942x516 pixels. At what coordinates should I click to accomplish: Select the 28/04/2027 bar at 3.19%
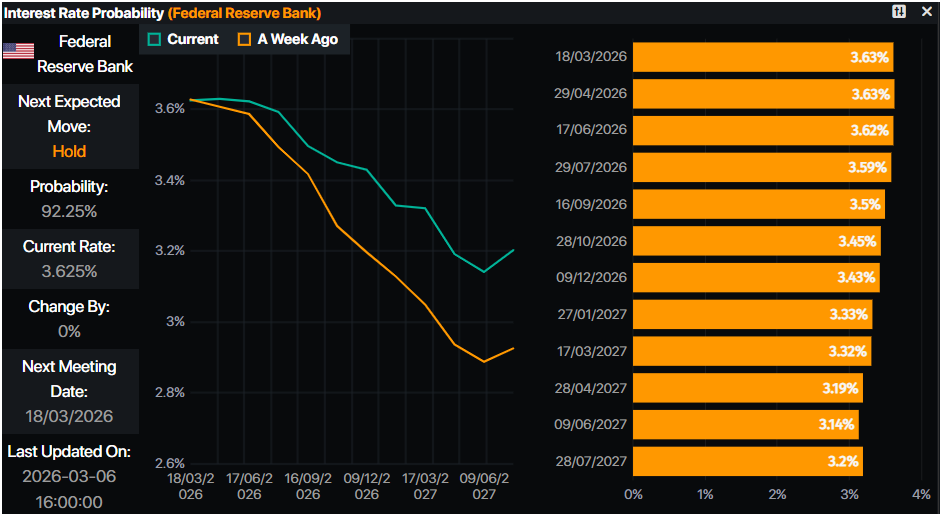click(x=747, y=388)
